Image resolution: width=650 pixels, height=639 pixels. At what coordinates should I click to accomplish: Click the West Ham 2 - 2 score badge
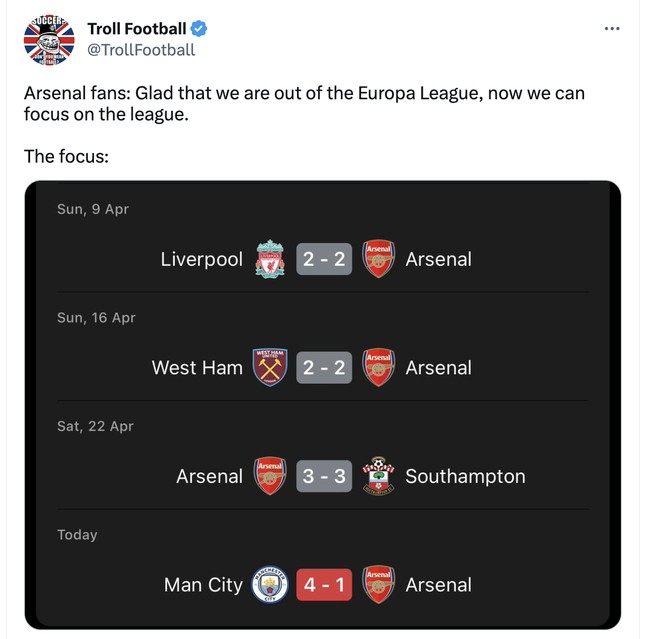coord(324,368)
